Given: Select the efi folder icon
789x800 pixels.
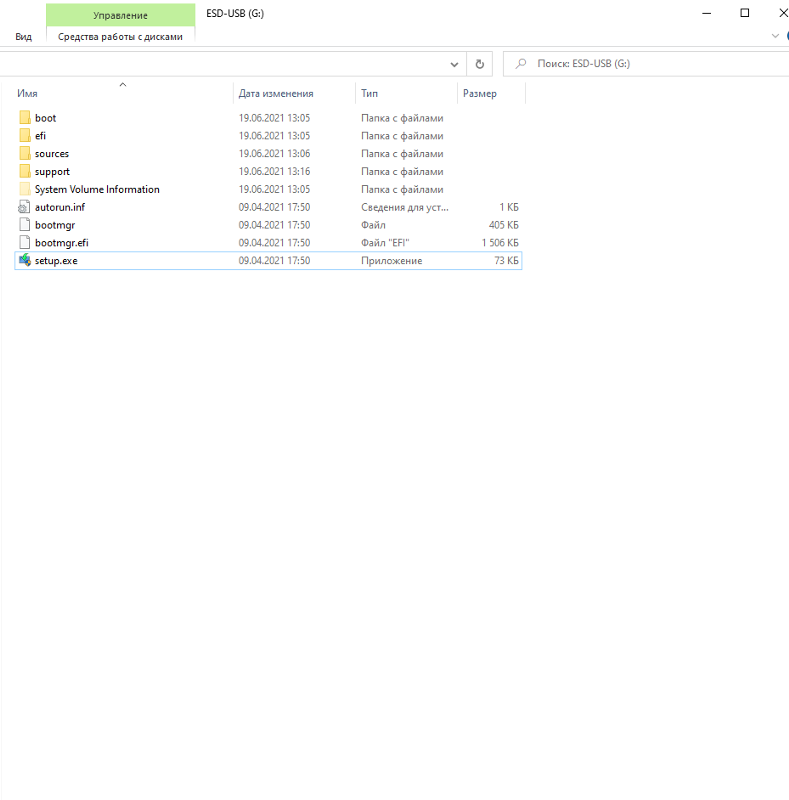Looking at the screenshot, I should pyautogui.click(x=24, y=136).
